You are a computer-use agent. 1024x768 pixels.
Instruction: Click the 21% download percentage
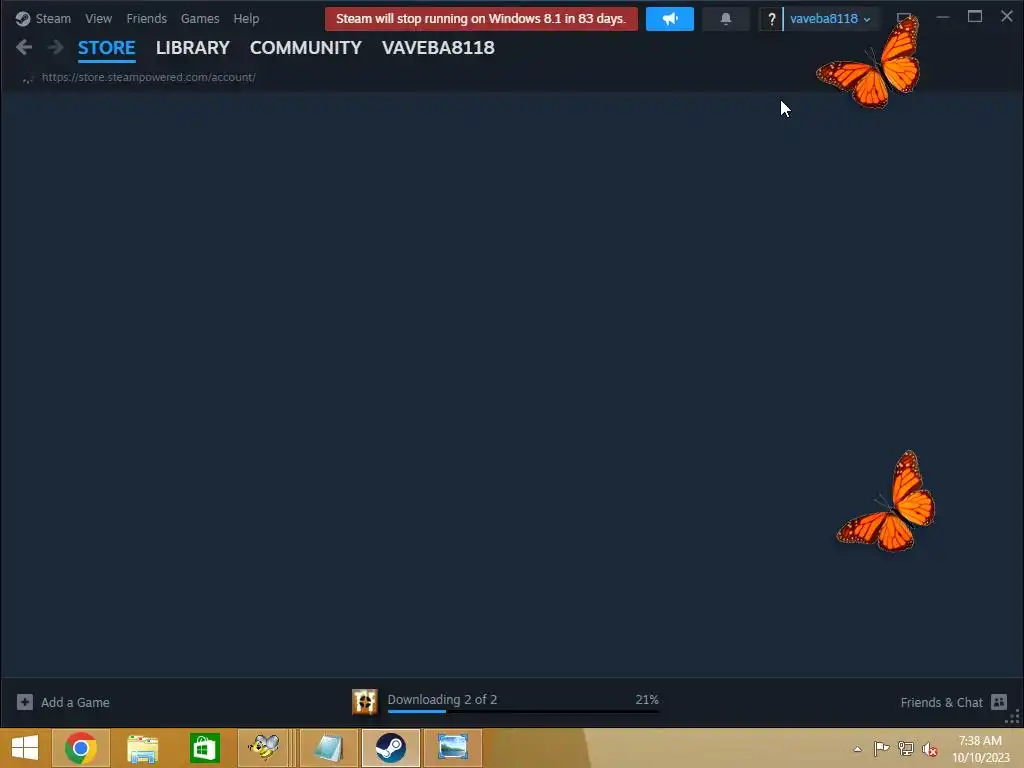coord(647,699)
